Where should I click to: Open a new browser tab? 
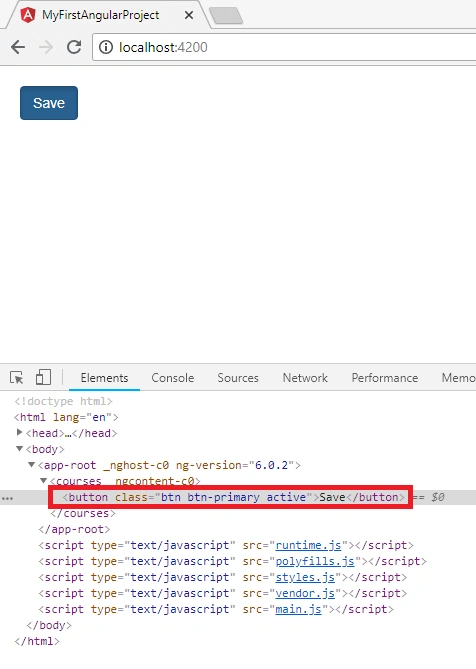click(226, 15)
